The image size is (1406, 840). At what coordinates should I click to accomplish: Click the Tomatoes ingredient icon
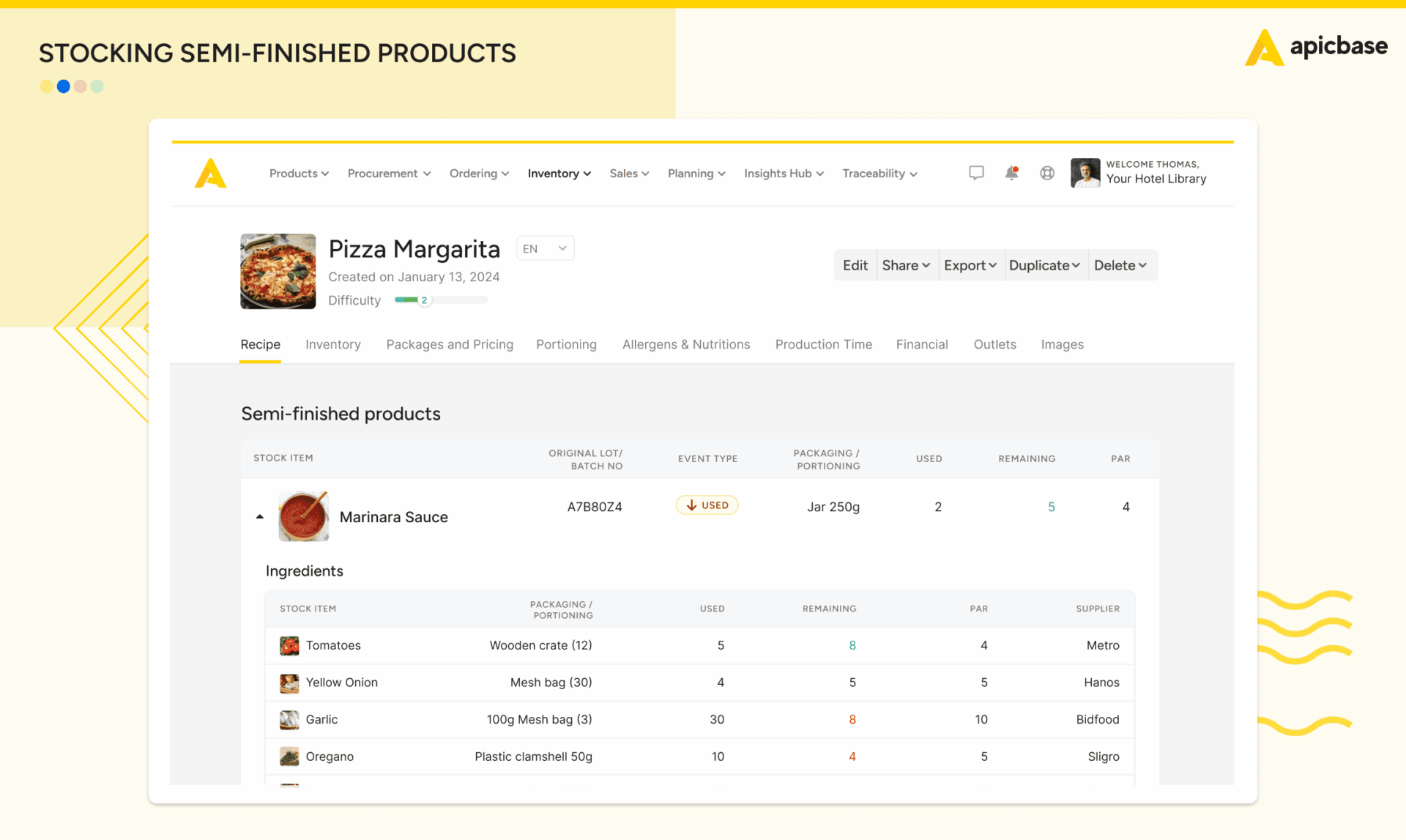click(289, 645)
